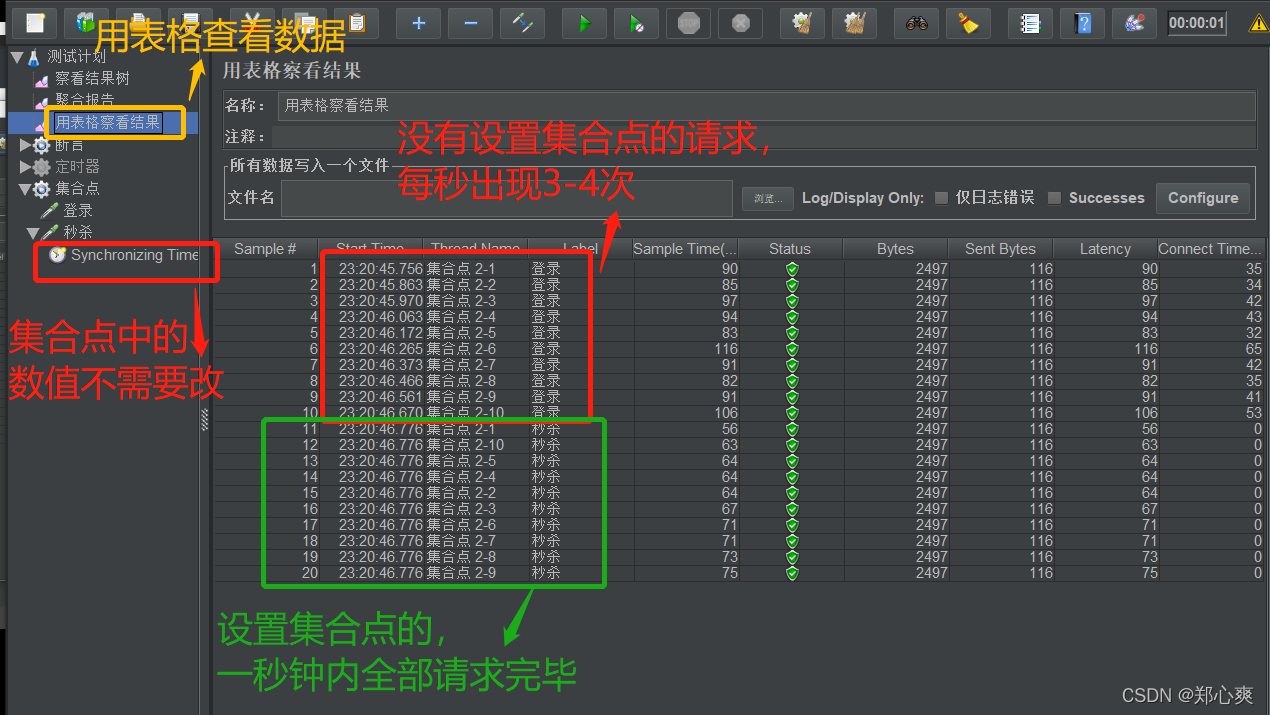Sort by Latency column header

coord(1105,249)
